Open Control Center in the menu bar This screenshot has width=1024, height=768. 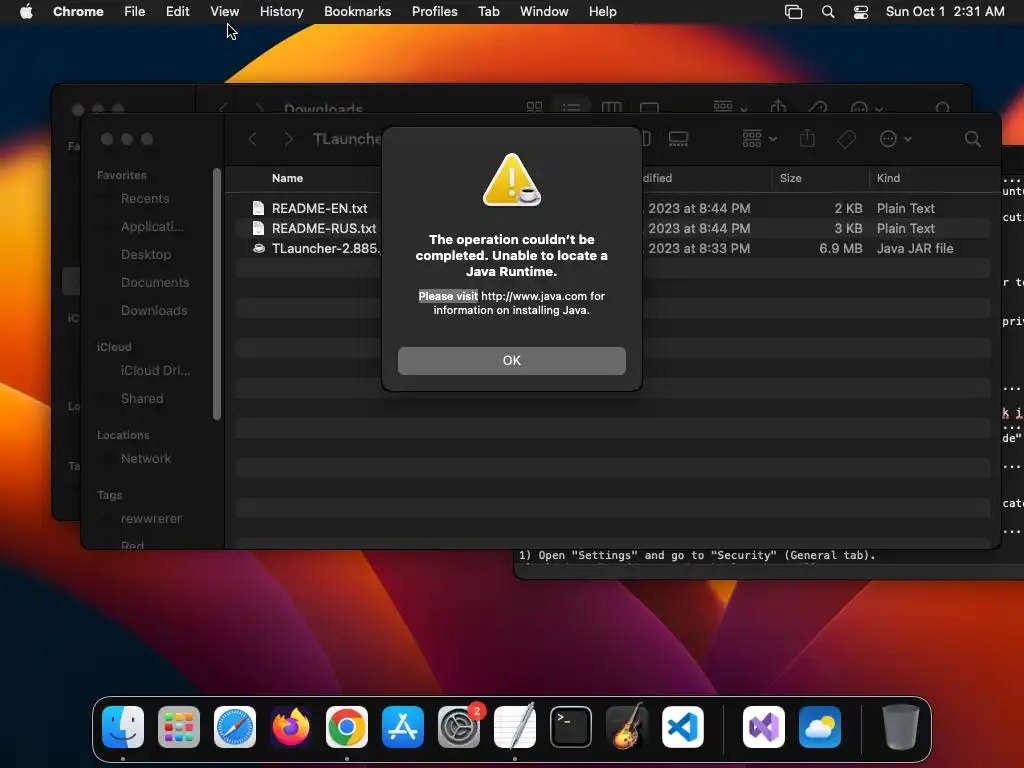pyautogui.click(x=861, y=12)
